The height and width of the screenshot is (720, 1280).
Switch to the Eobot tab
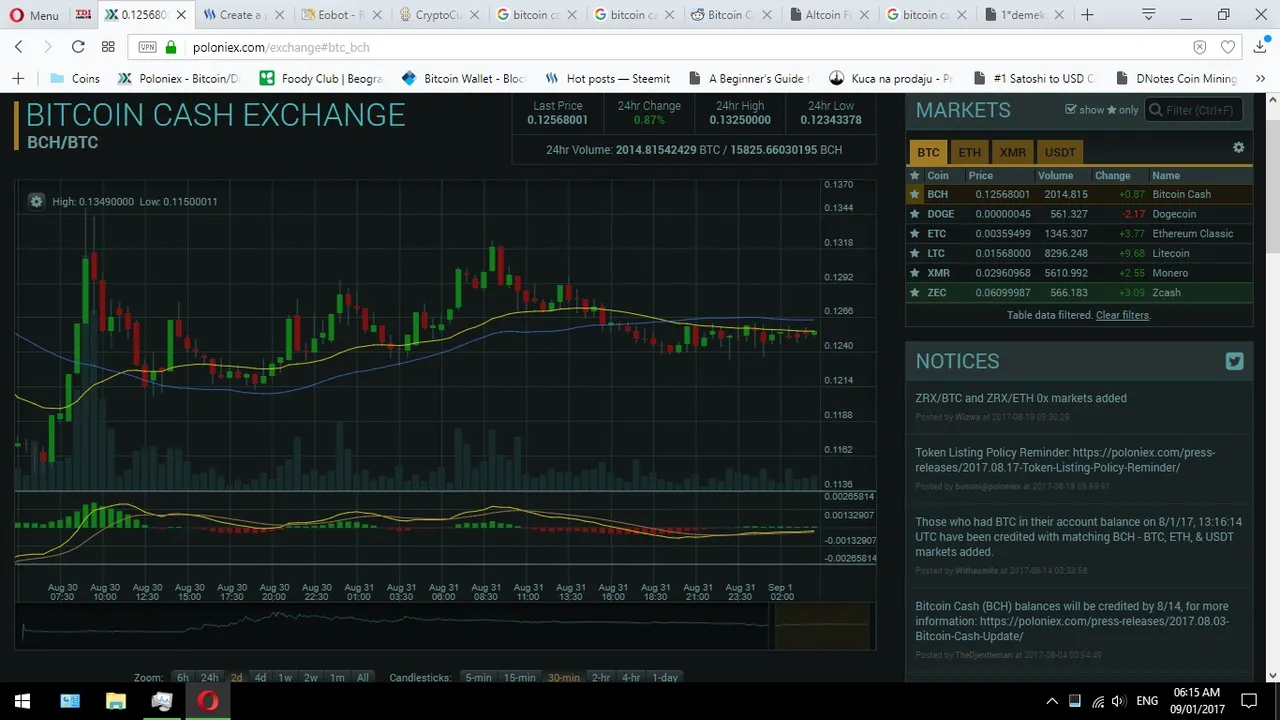click(x=343, y=15)
